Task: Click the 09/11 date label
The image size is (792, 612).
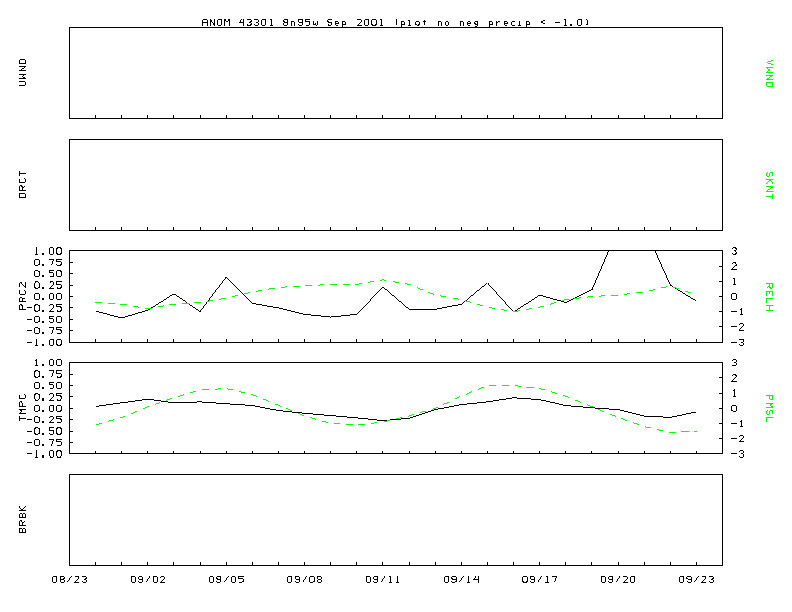Action: tap(383, 579)
